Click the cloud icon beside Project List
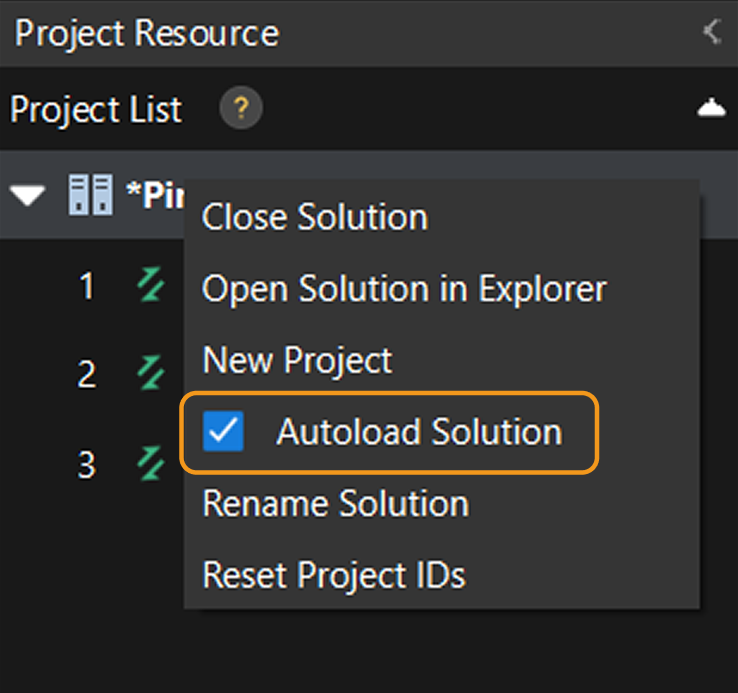The width and height of the screenshot is (738, 693). 711,108
